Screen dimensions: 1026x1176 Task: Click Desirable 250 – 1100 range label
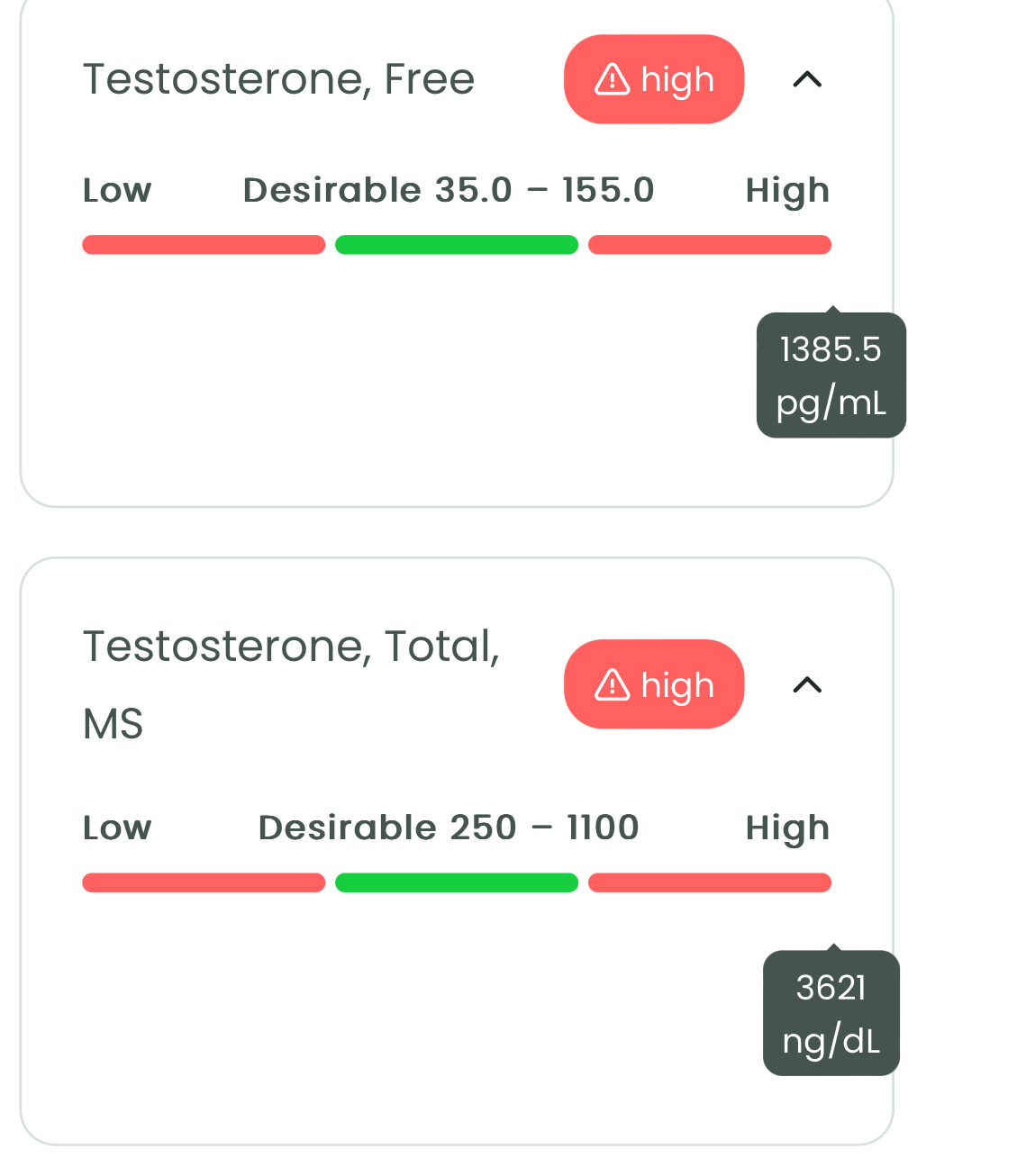(449, 828)
